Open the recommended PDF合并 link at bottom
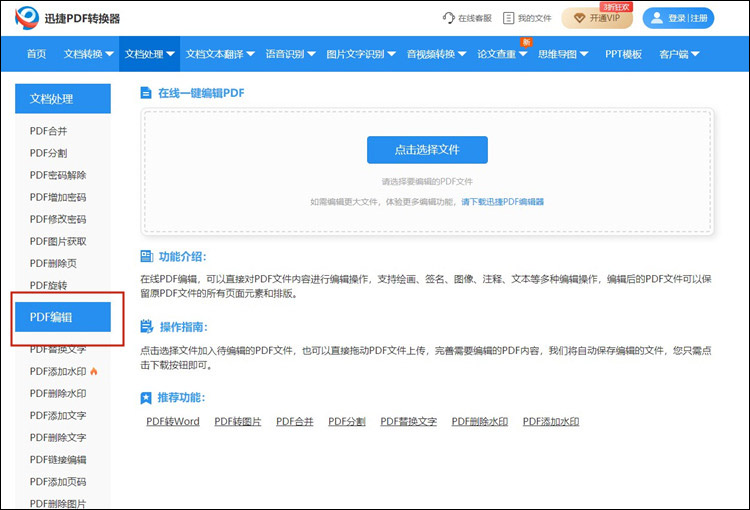 [295, 421]
